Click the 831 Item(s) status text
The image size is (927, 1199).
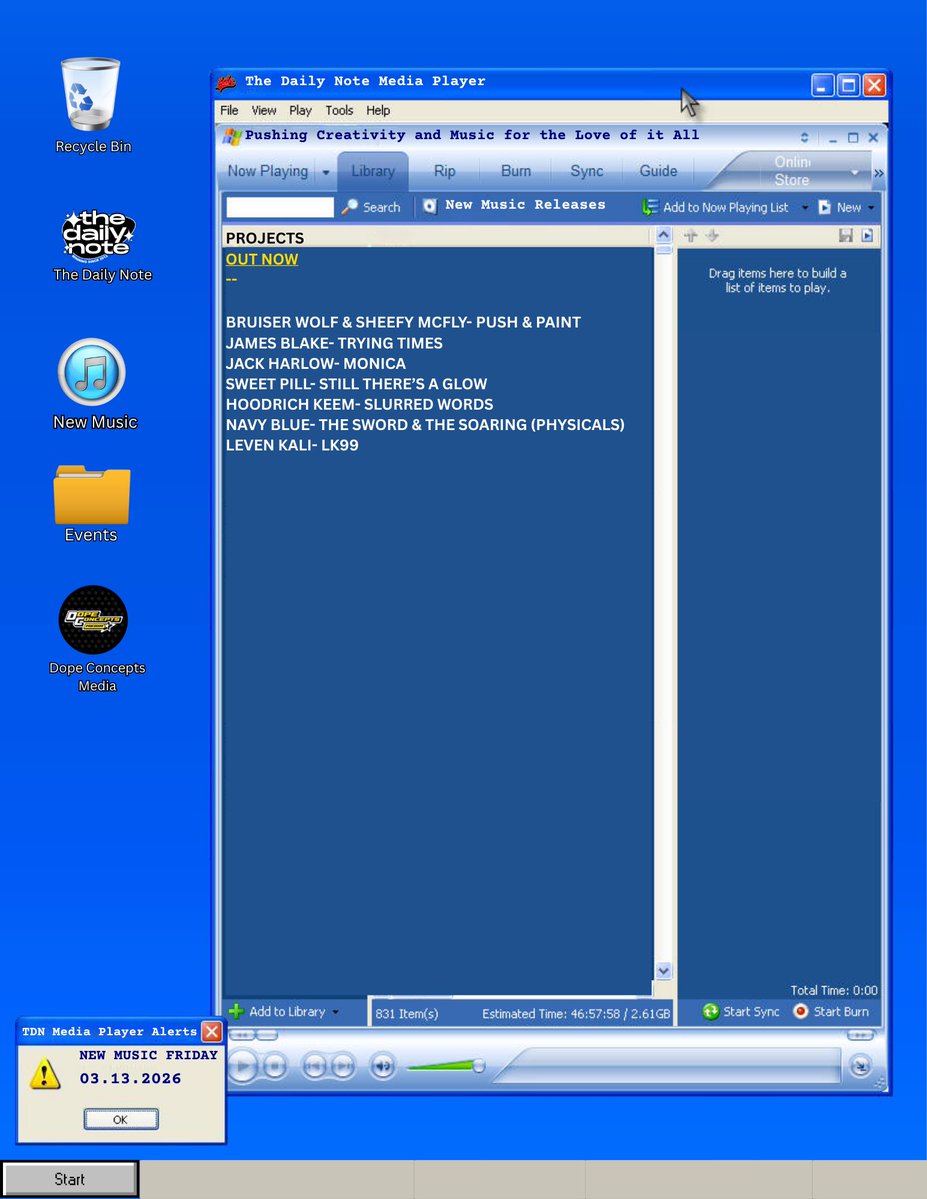click(407, 1014)
